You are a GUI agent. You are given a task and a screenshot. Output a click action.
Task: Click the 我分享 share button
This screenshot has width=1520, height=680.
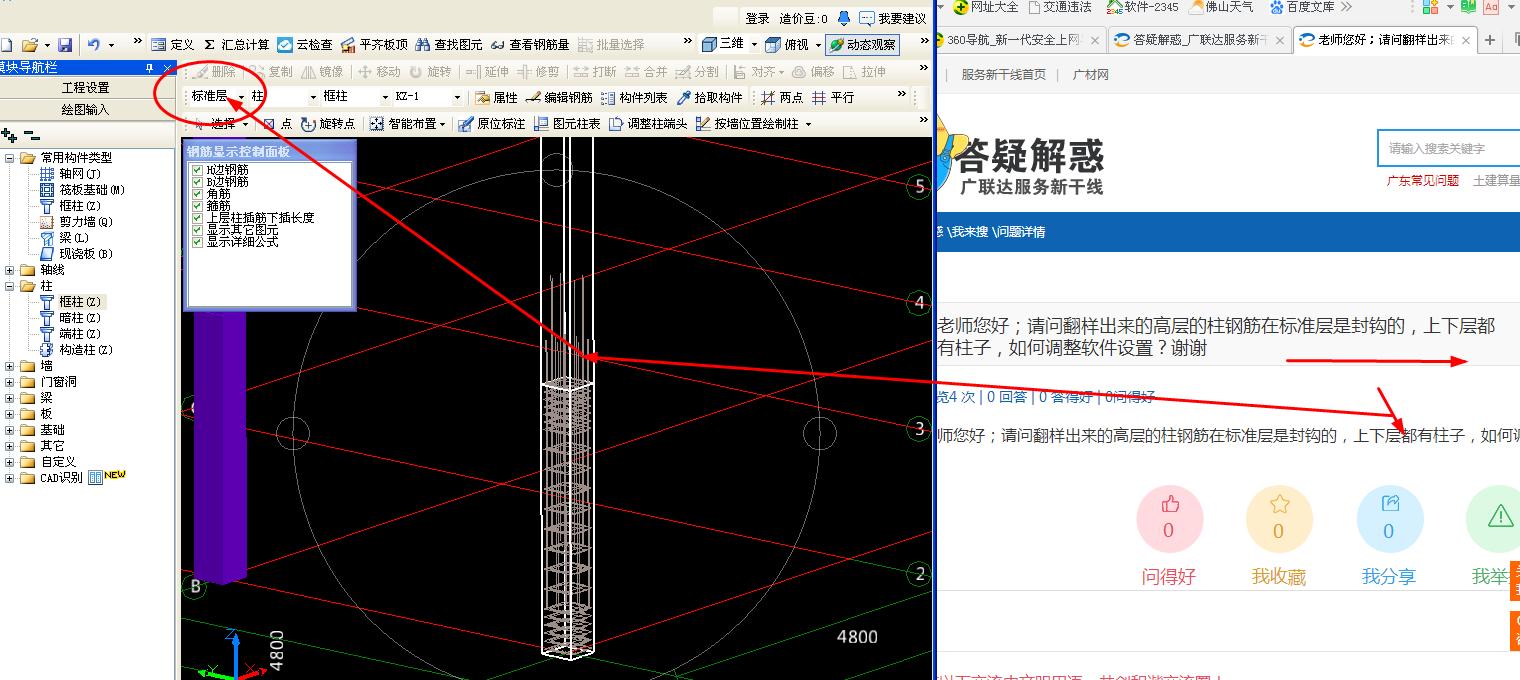(x=1389, y=520)
